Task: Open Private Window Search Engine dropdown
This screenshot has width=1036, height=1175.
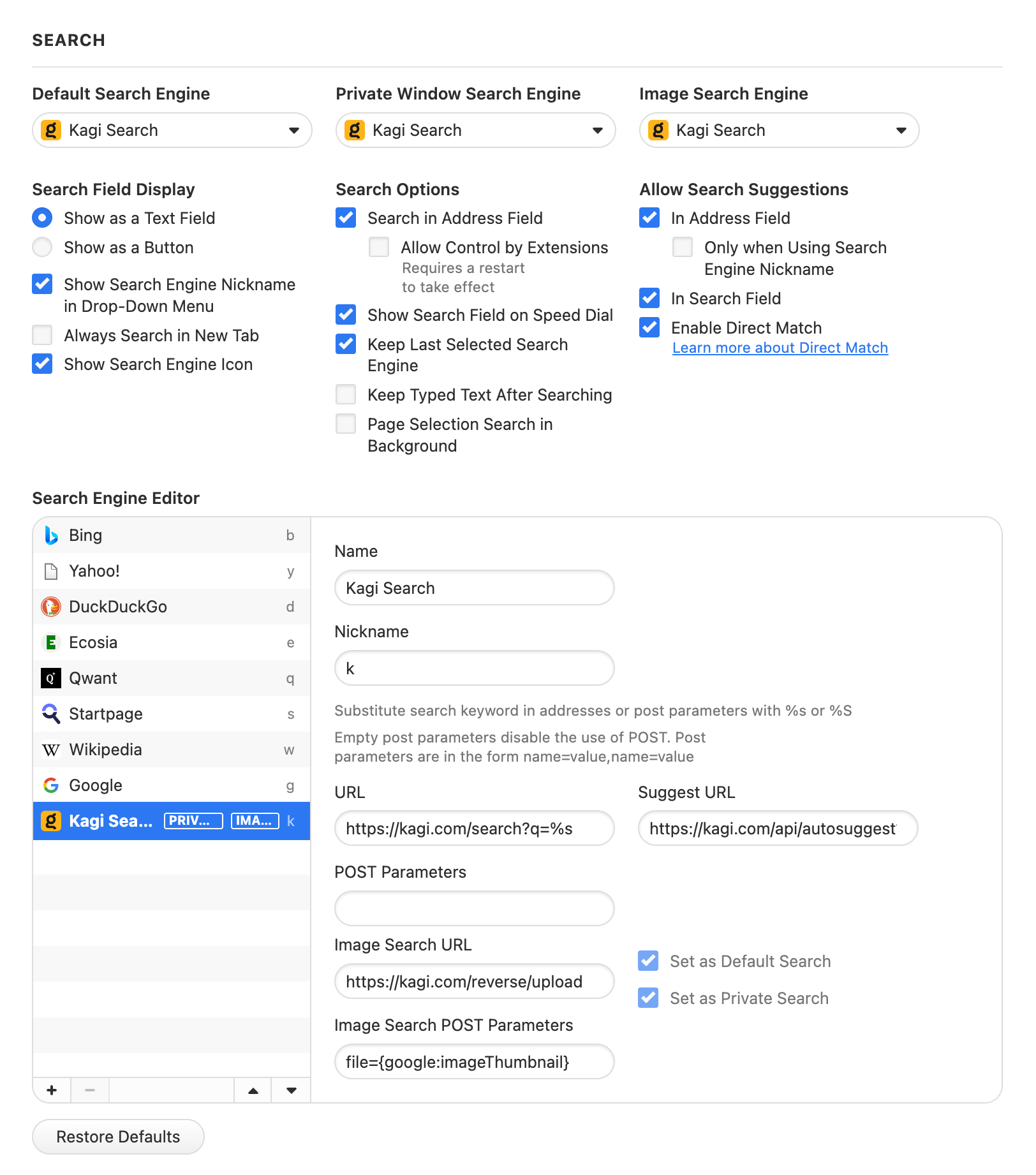Action: pos(476,130)
